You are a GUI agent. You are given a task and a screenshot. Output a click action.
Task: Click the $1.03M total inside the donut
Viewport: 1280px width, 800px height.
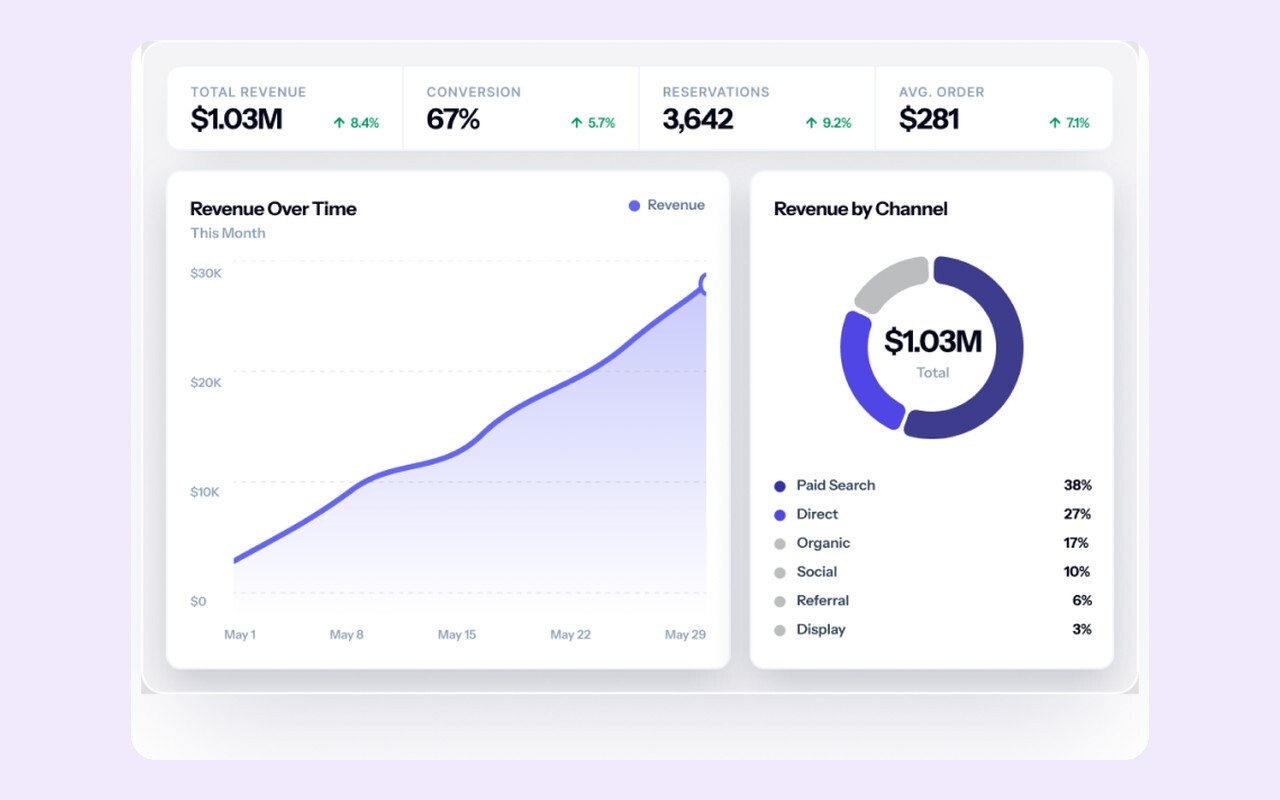pos(933,341)
